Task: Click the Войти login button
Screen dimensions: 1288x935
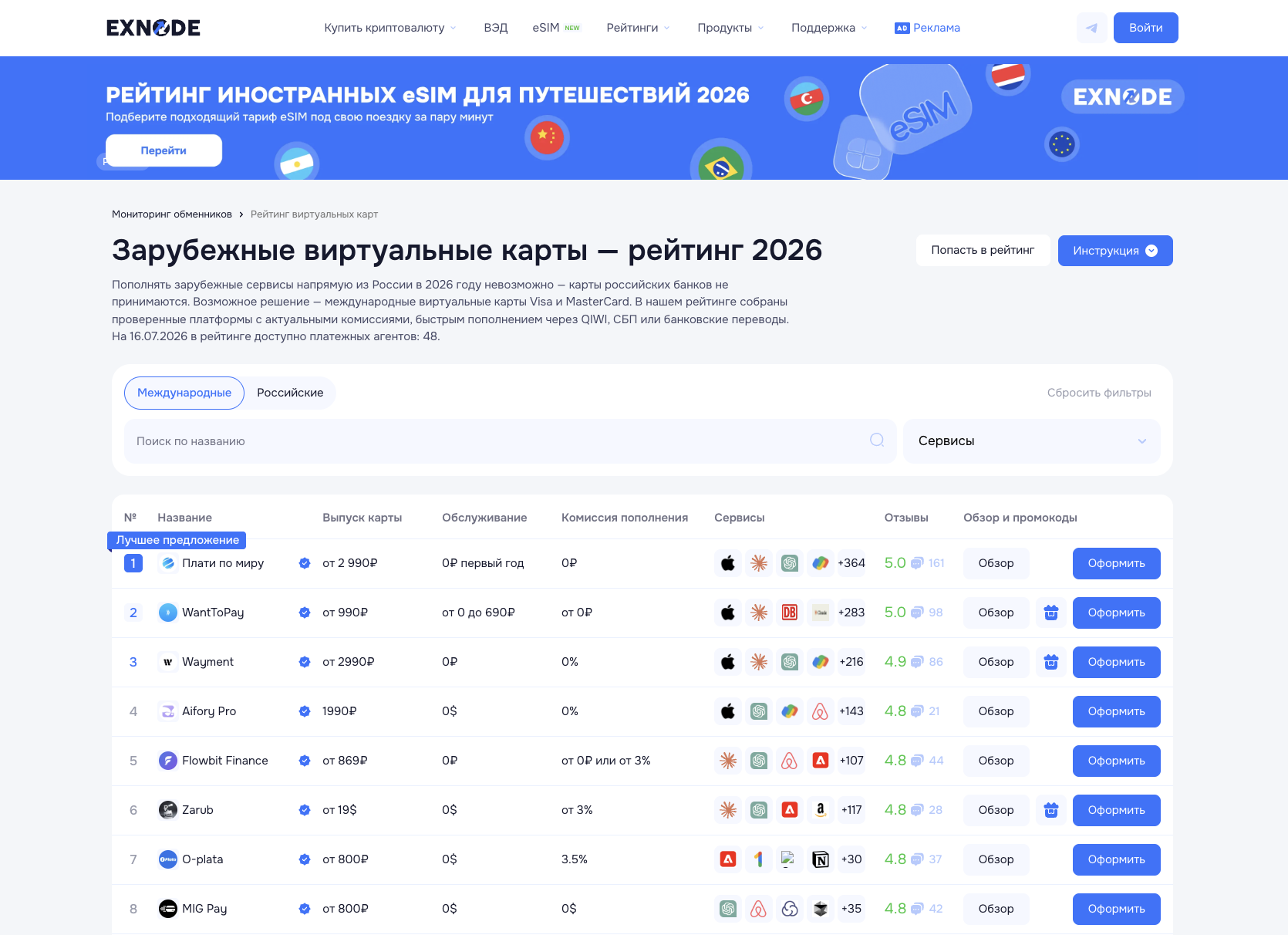Action: [1146, 28]
